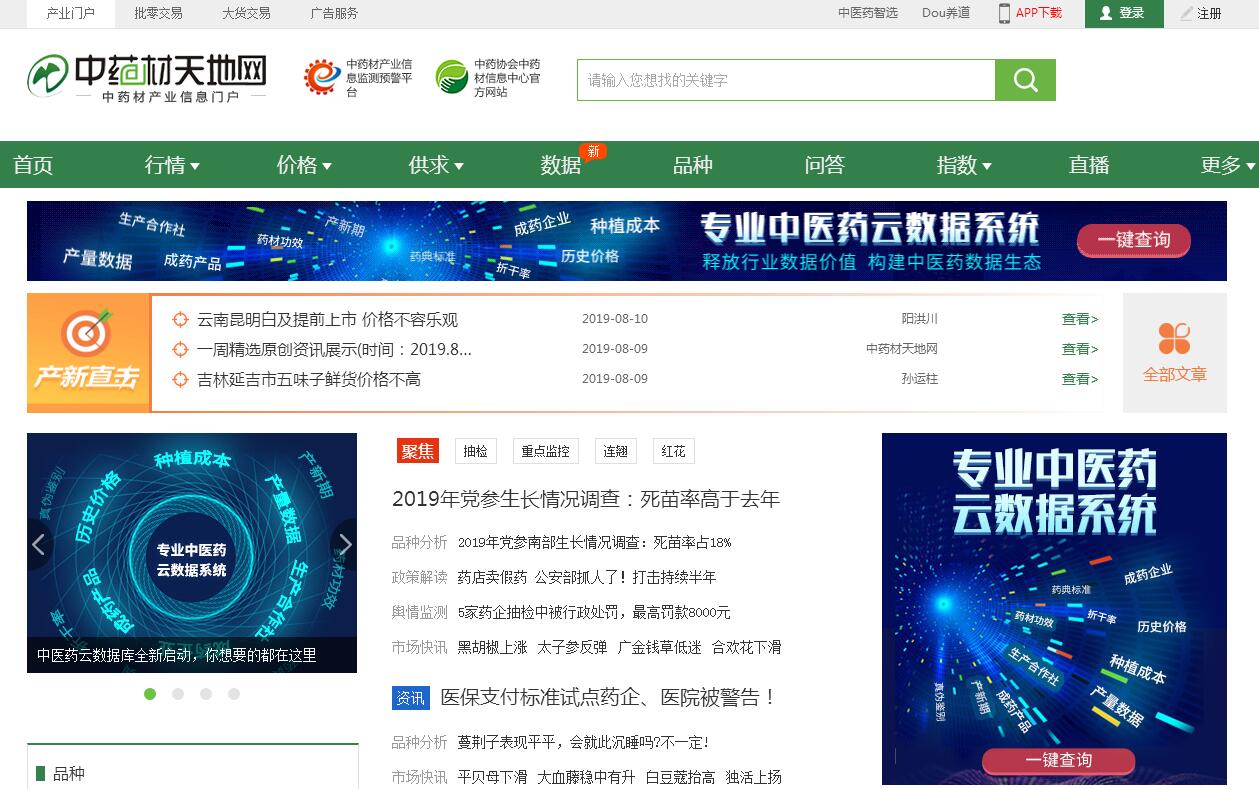This screenshot has width=1259, height=789.
Task: Open the 品种 navigation menu item
Action: 692,165
